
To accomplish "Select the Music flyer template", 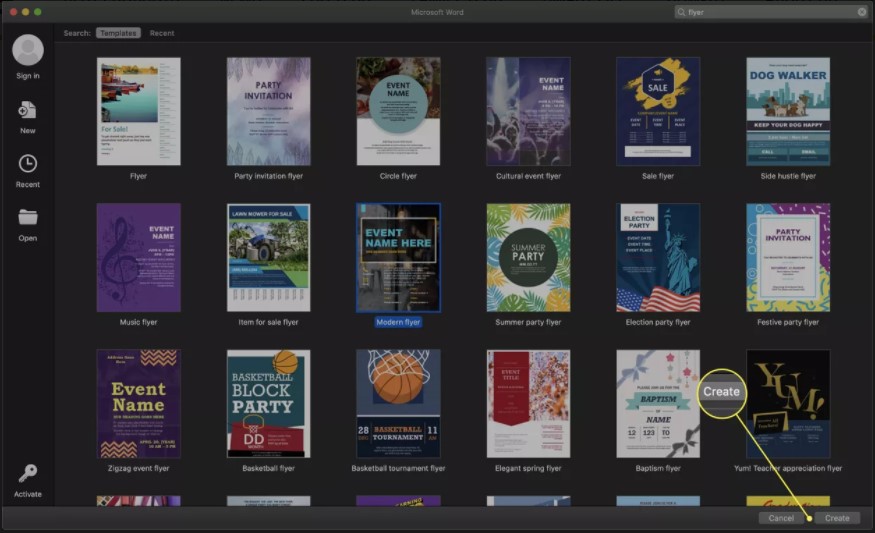I will 138,258.
